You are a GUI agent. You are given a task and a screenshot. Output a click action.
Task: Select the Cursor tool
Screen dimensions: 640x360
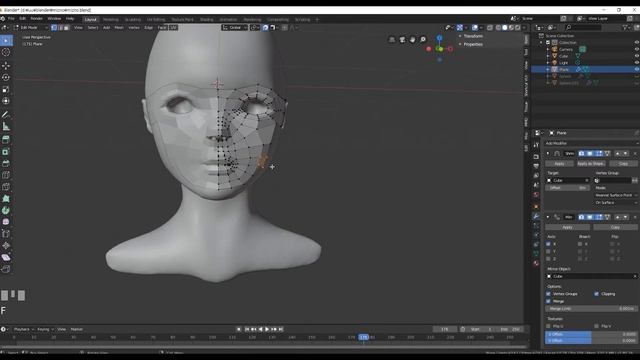coord(6,52)
